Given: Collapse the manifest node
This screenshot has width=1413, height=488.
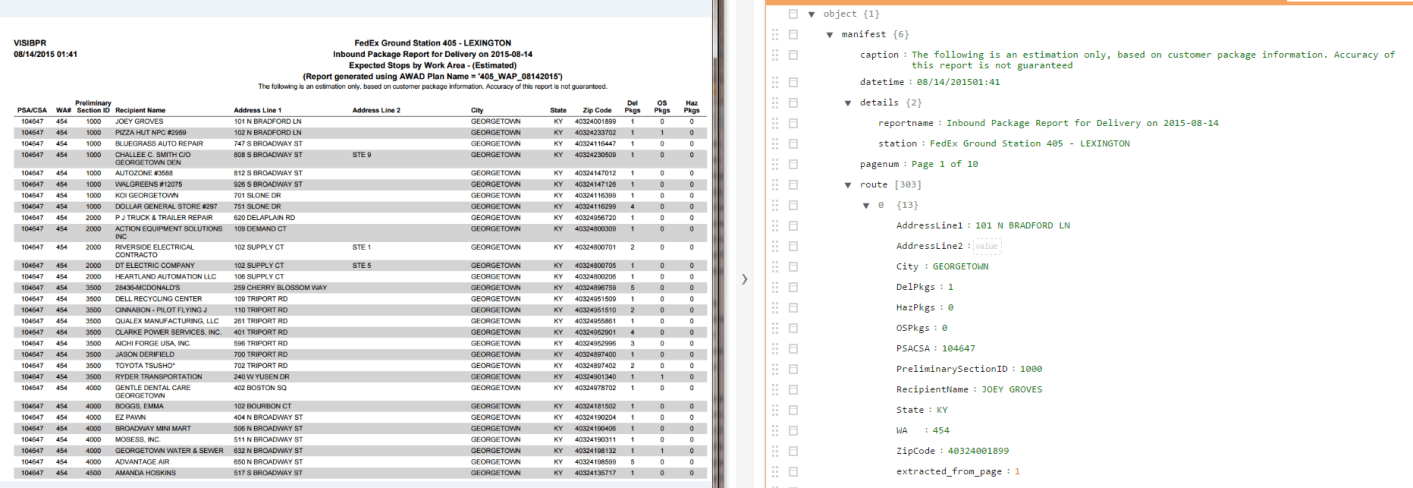Looking at the screenshot, I should 830,34.
